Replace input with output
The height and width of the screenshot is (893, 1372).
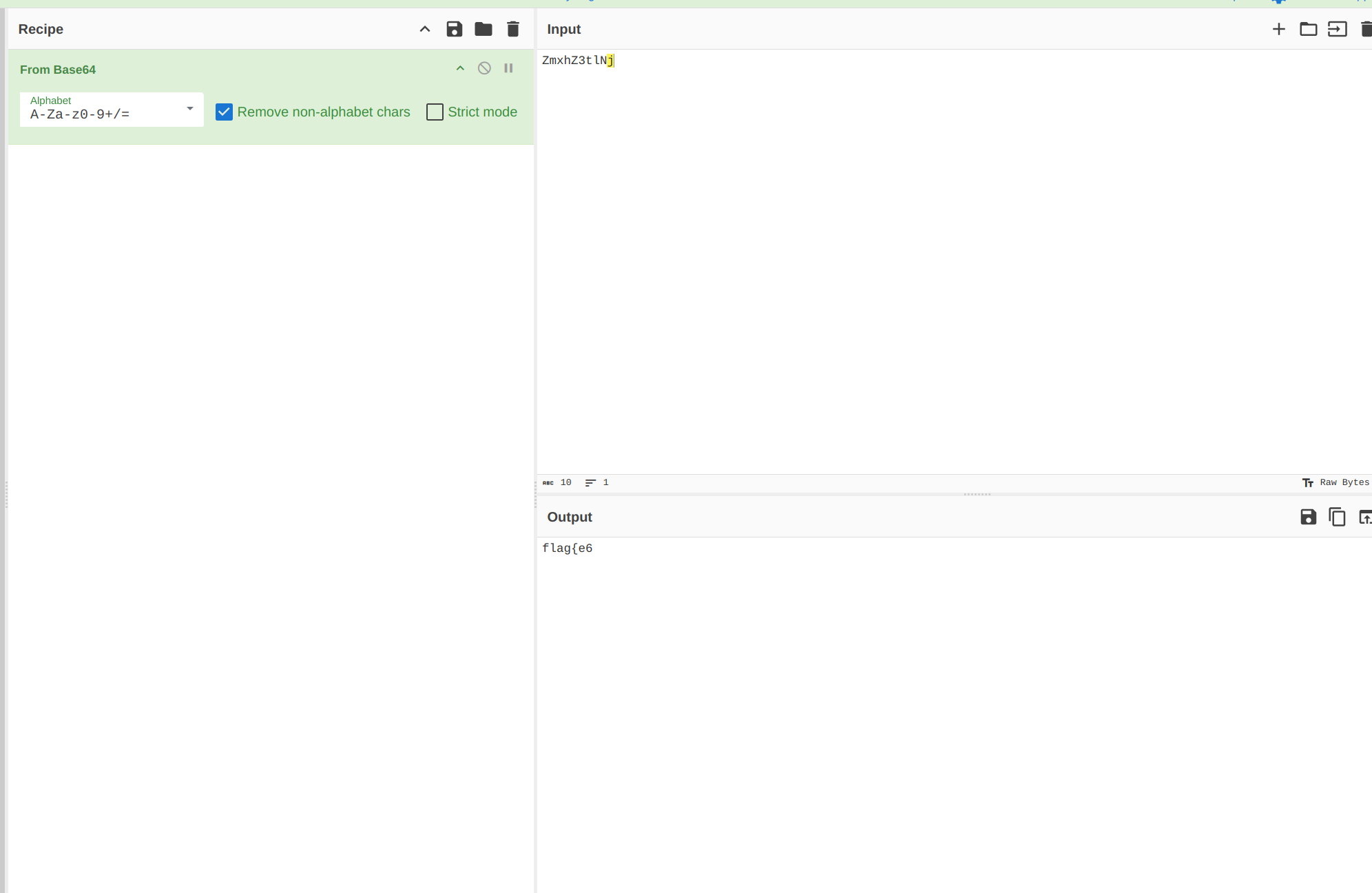pyautogui.click(x=1364, y=517)
